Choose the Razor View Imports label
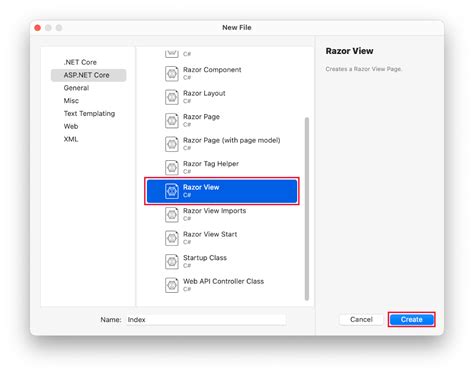The height and width of the screenshot is (375, 474). (x=215, y=211)
